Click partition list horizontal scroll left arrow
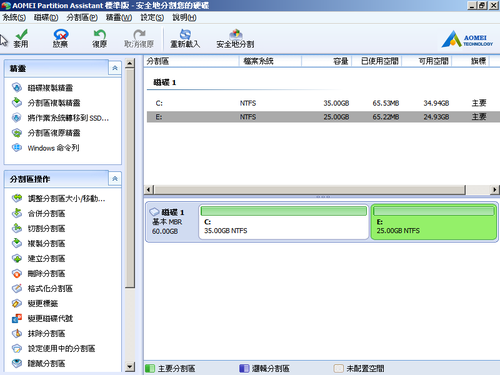This screenshot has height=375, width=500. pyautogui.click(x=149, y=190)
